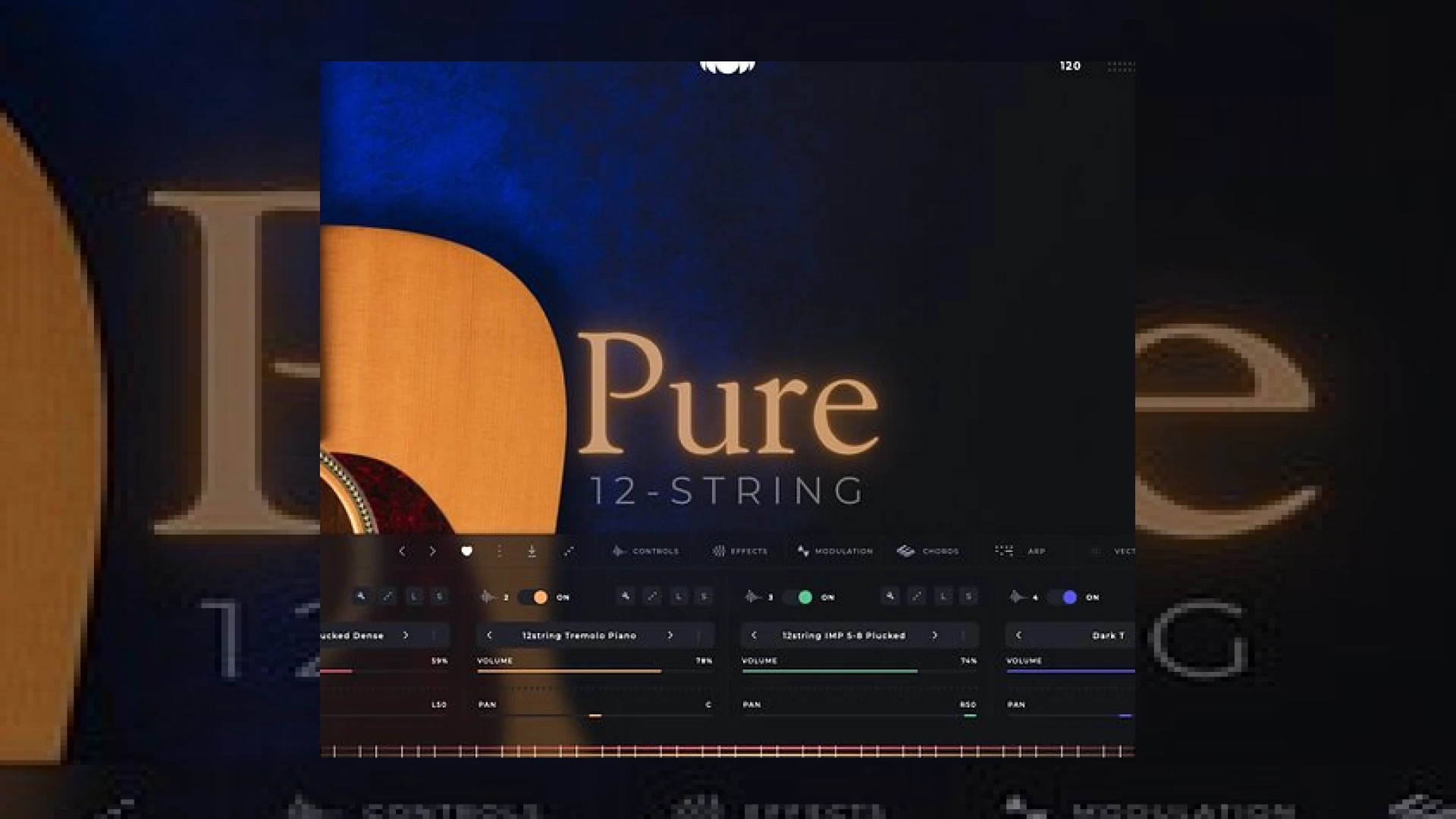Open options dots for Plucked Dense preset

point(434,635)
